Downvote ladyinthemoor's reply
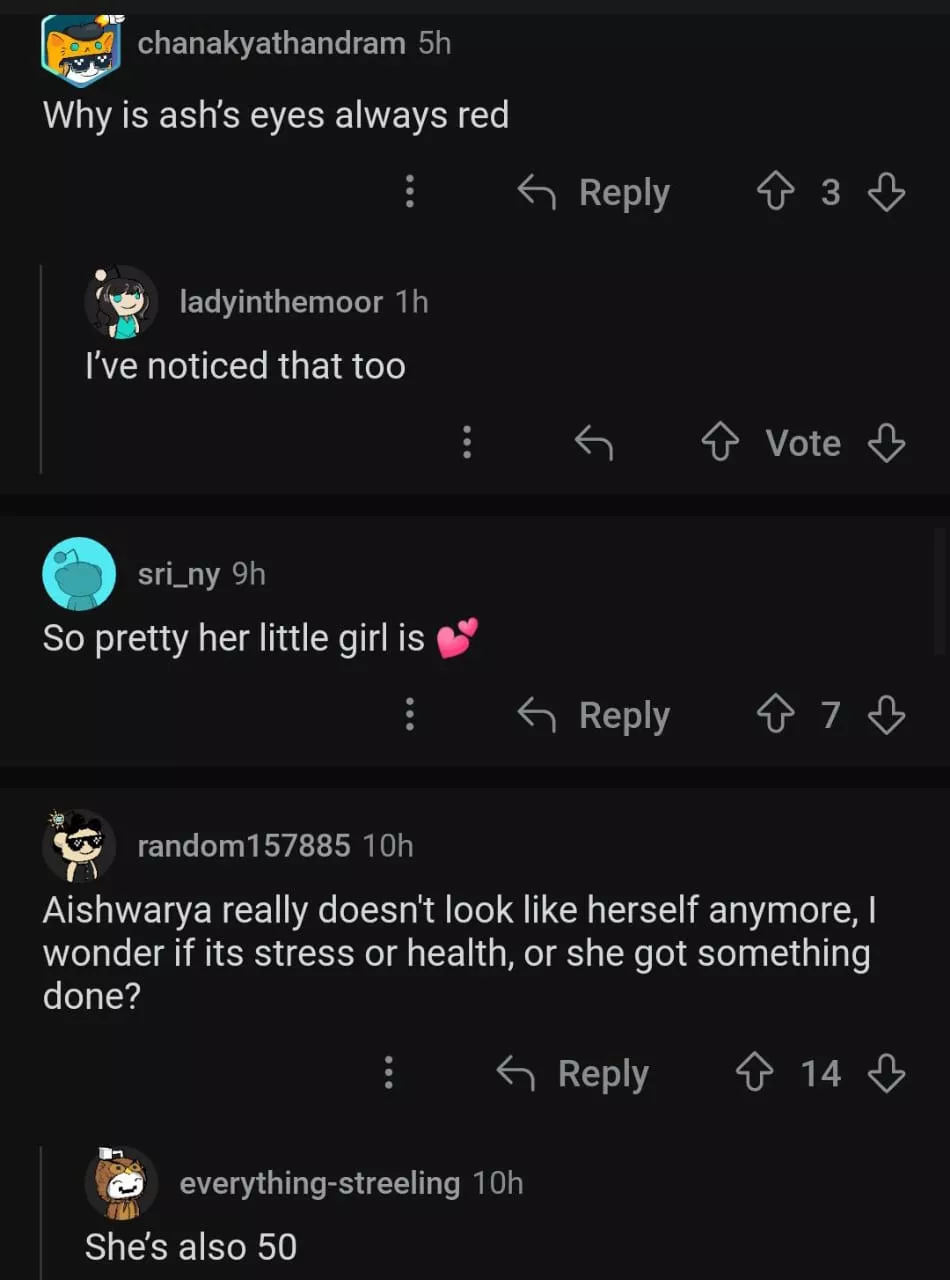Screen dimensions: 950x1280 coord(886,443)
